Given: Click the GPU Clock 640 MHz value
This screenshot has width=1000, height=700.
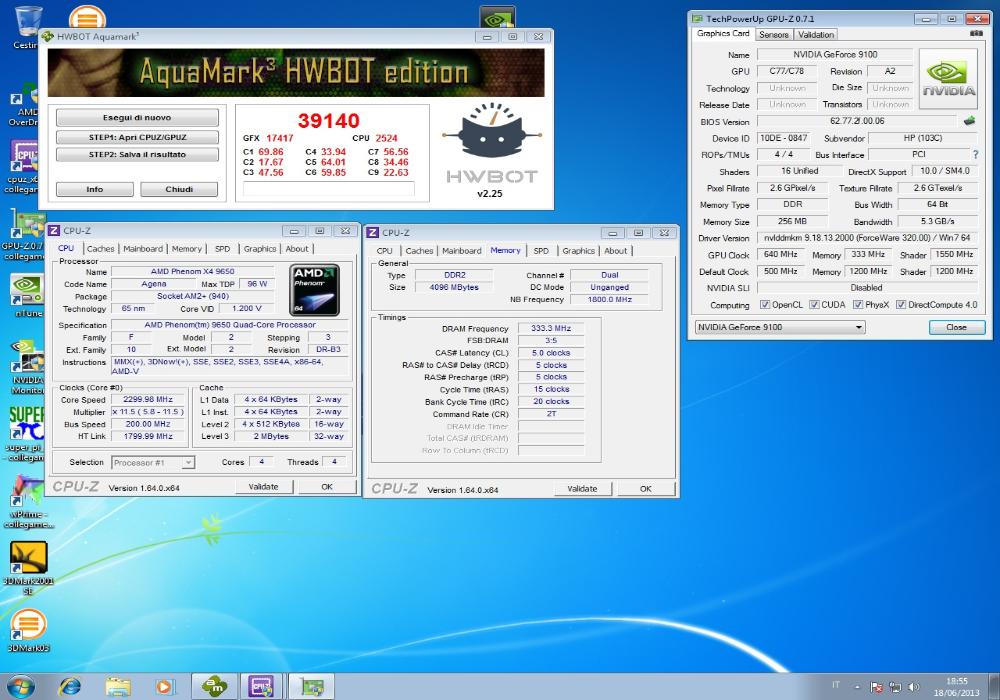Looking at the screenshot, I should [x=781, y=254].
